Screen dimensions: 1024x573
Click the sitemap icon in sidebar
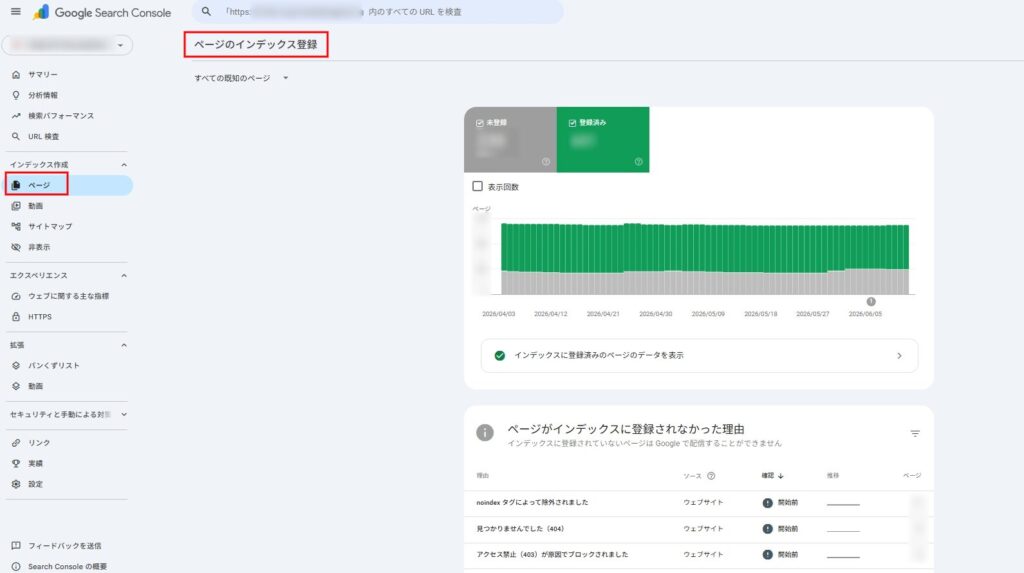[16, 226]
